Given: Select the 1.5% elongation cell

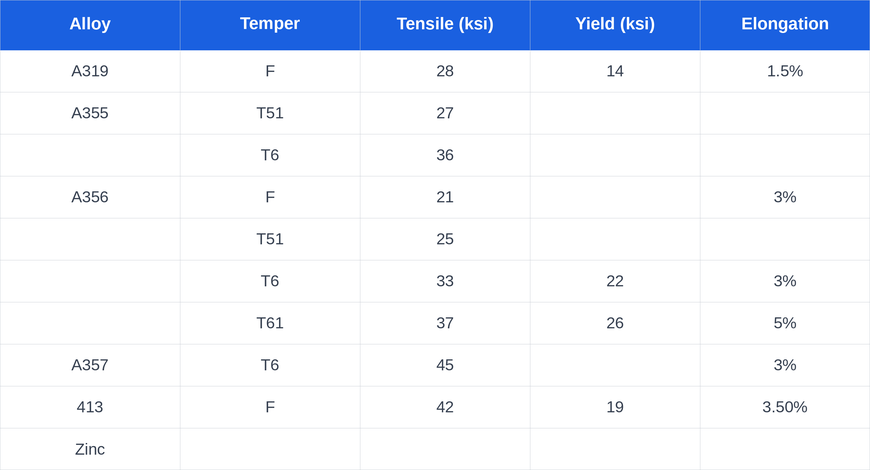Looking at the screenshot, I should 785,71.
